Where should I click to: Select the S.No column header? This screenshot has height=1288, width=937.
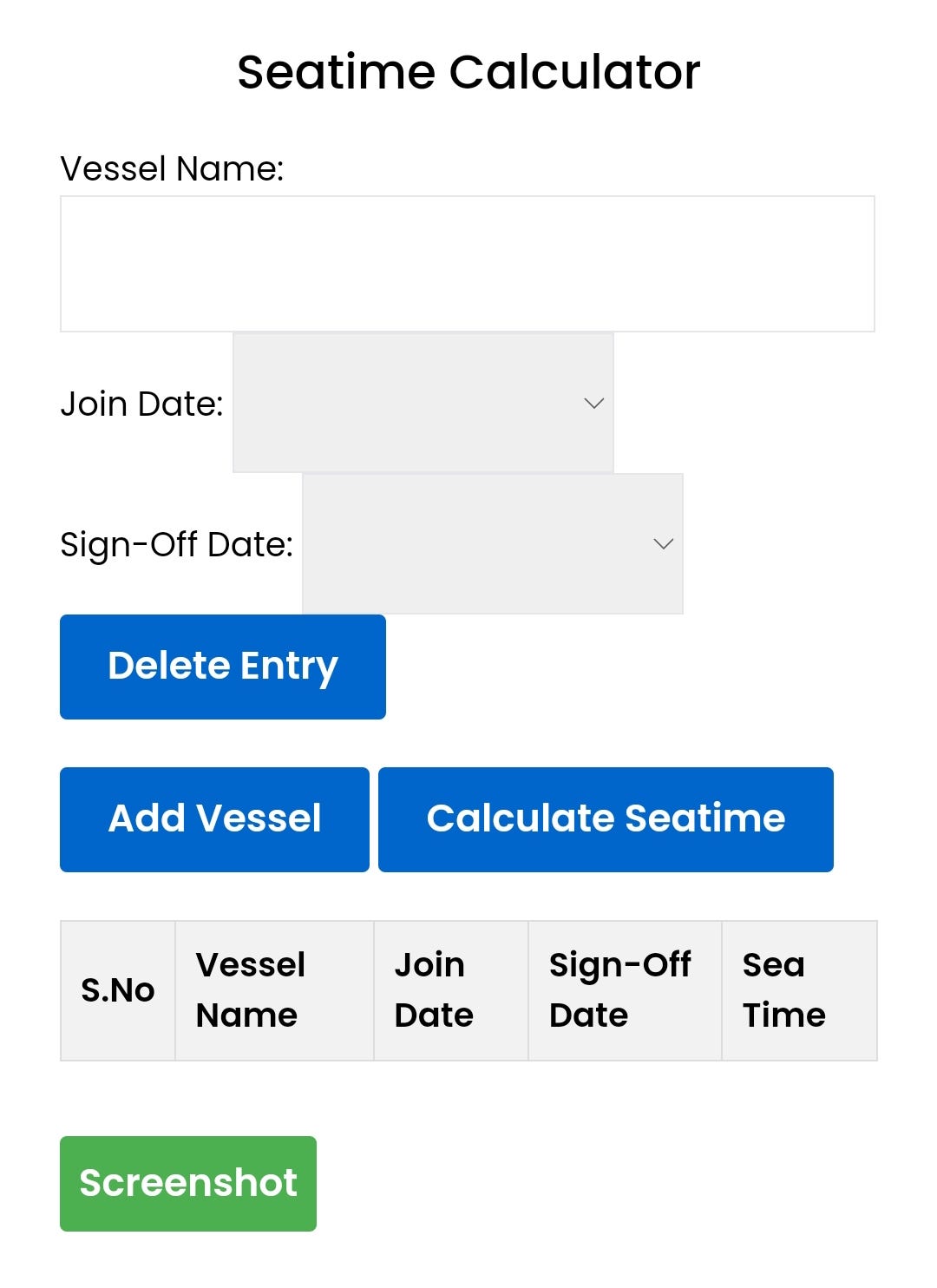117,989
